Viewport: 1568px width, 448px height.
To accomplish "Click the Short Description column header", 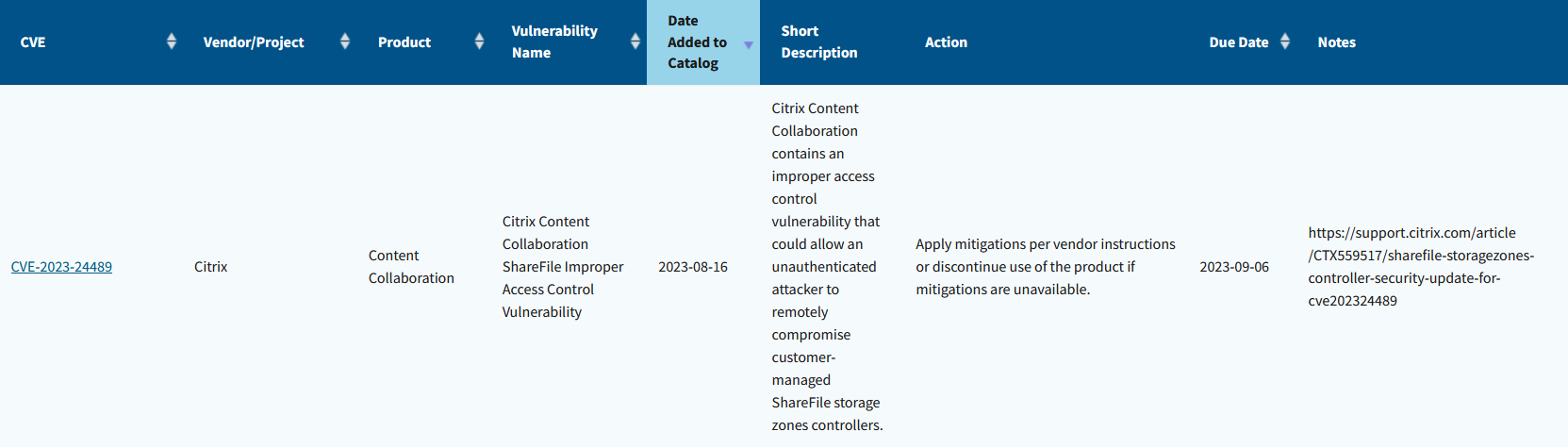I will coord(818,42).
